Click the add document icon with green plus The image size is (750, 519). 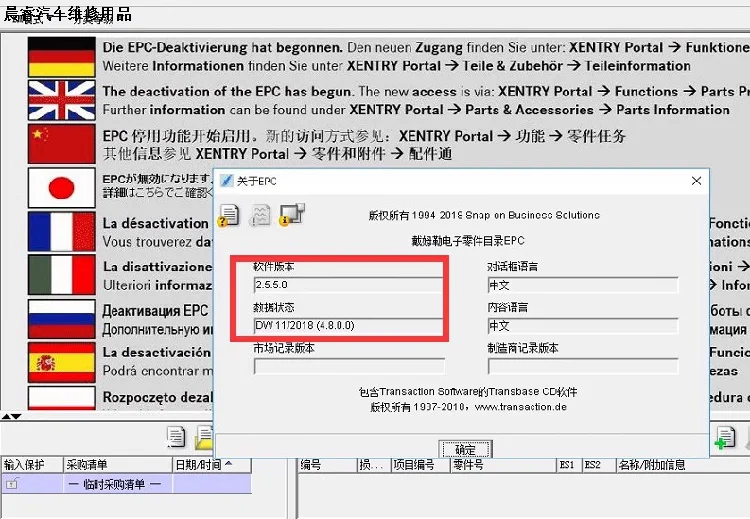coord(725,438)
